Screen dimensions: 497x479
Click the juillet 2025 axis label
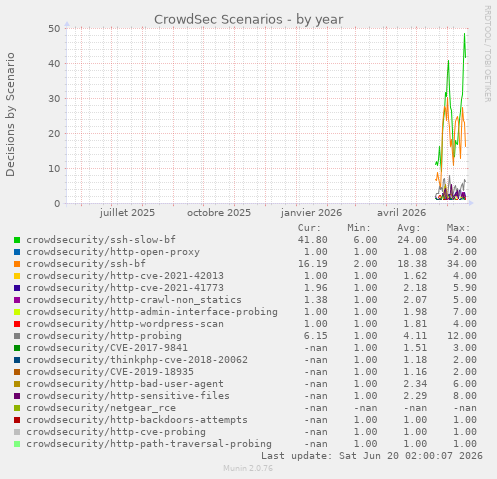127,213
